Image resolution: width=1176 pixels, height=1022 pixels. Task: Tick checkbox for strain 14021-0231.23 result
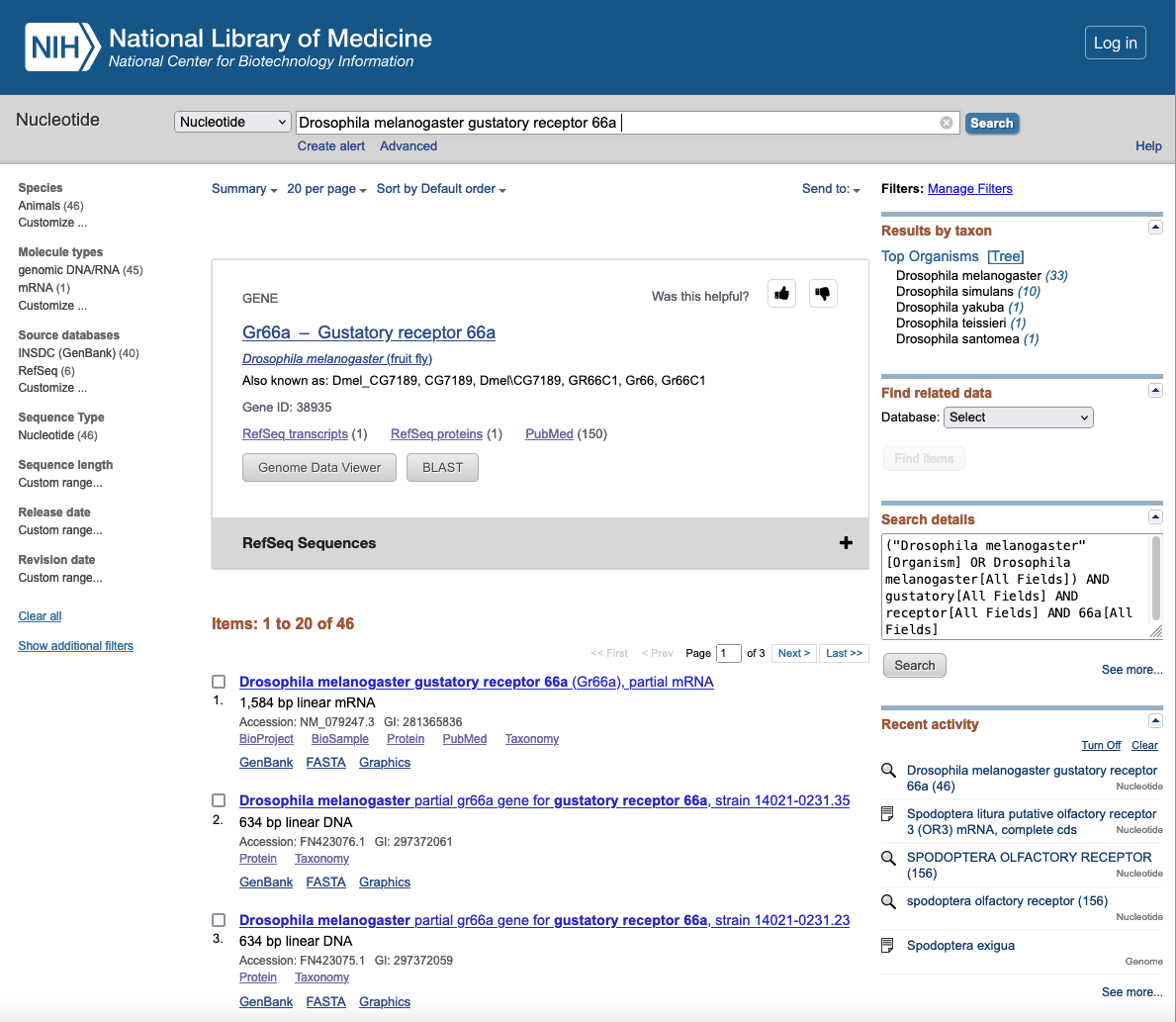pos(219,920)
